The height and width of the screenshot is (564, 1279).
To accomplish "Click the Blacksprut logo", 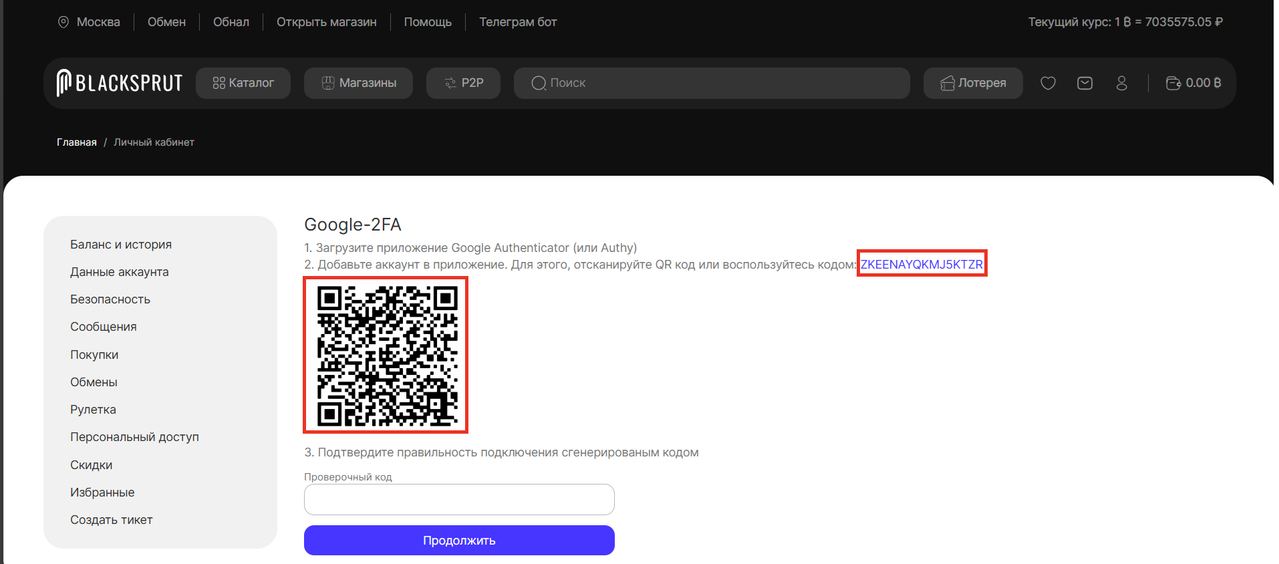I will pyautogui.click(x=119, y=83).
